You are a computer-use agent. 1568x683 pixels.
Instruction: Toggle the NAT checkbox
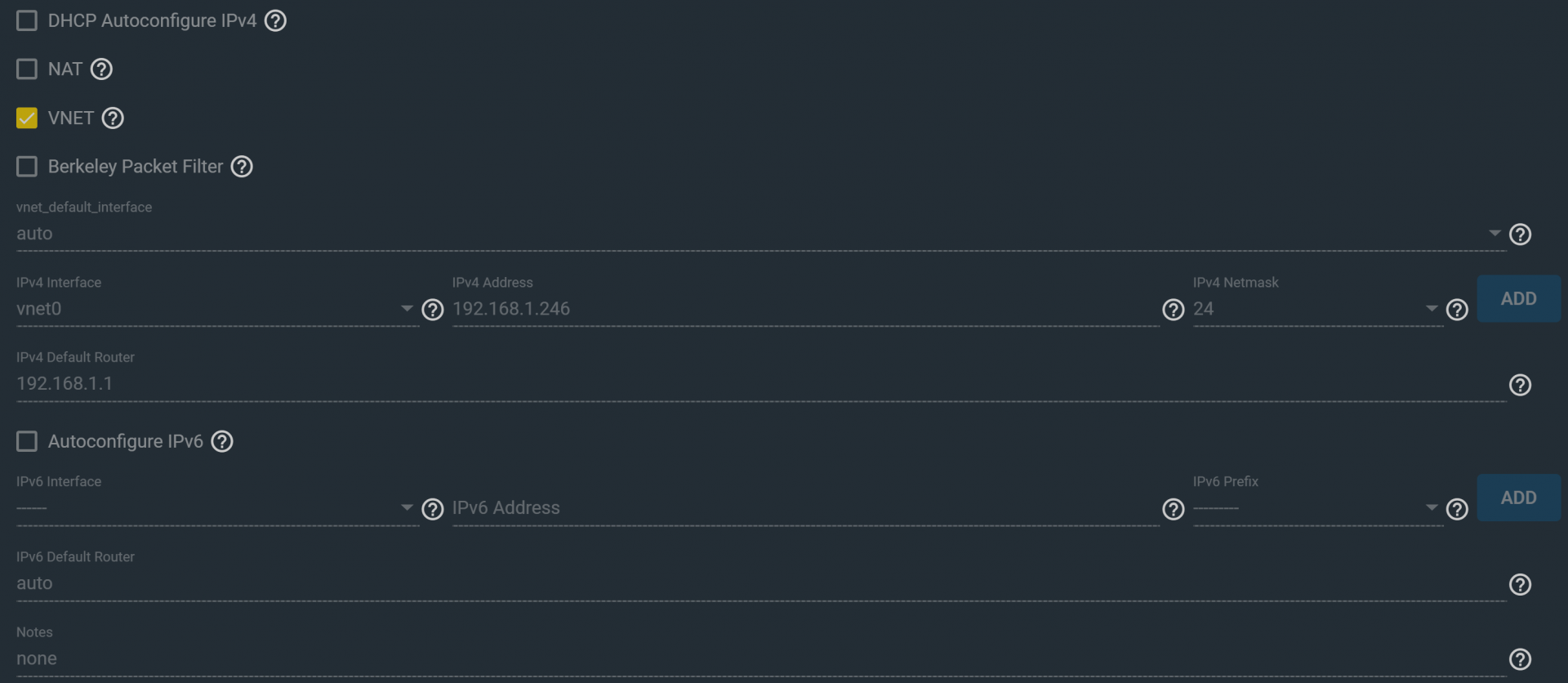[x=27, y=69]
